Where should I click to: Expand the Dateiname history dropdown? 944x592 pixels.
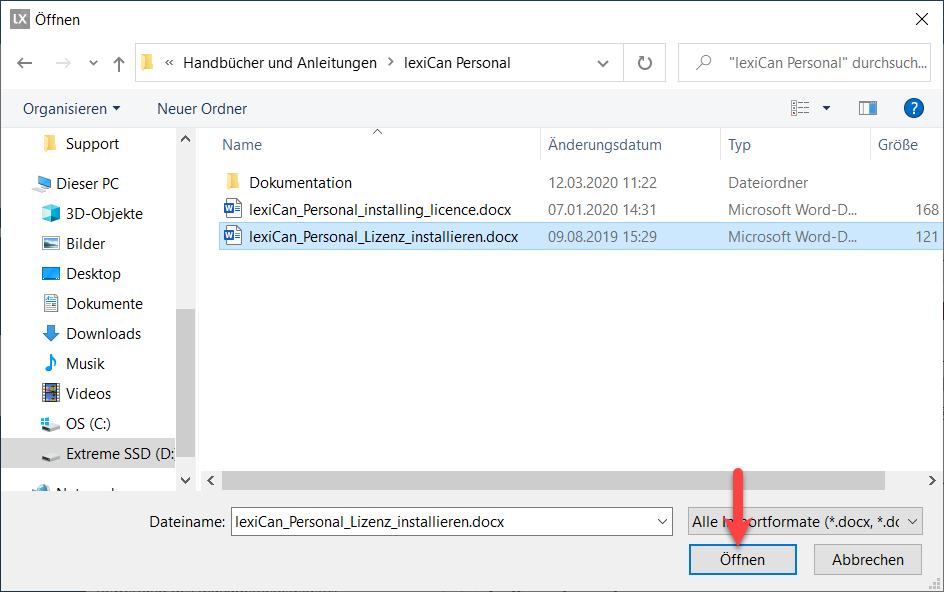pyautogui.click(x=662, y=522)
